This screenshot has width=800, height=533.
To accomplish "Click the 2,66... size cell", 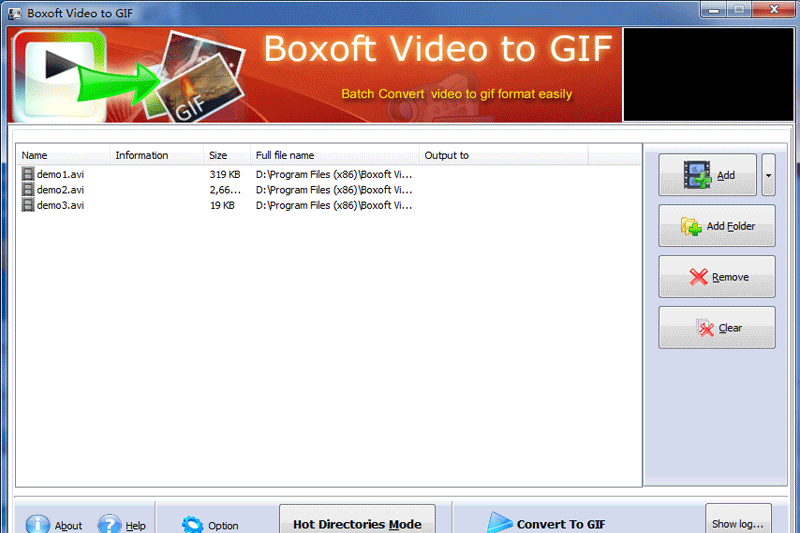I will [225, 190].
